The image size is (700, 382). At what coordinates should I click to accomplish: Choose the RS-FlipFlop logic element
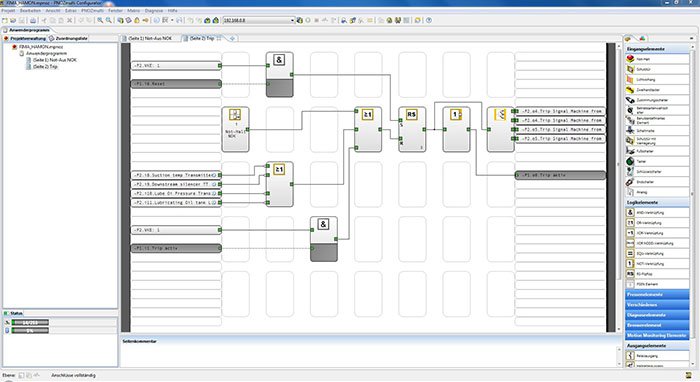(x=657, y=274)
